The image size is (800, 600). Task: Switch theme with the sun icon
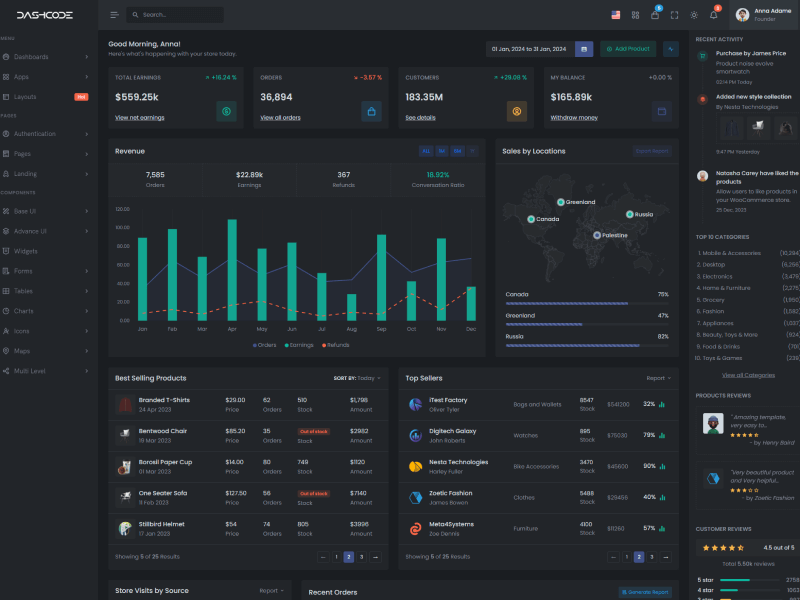[694, 15]
